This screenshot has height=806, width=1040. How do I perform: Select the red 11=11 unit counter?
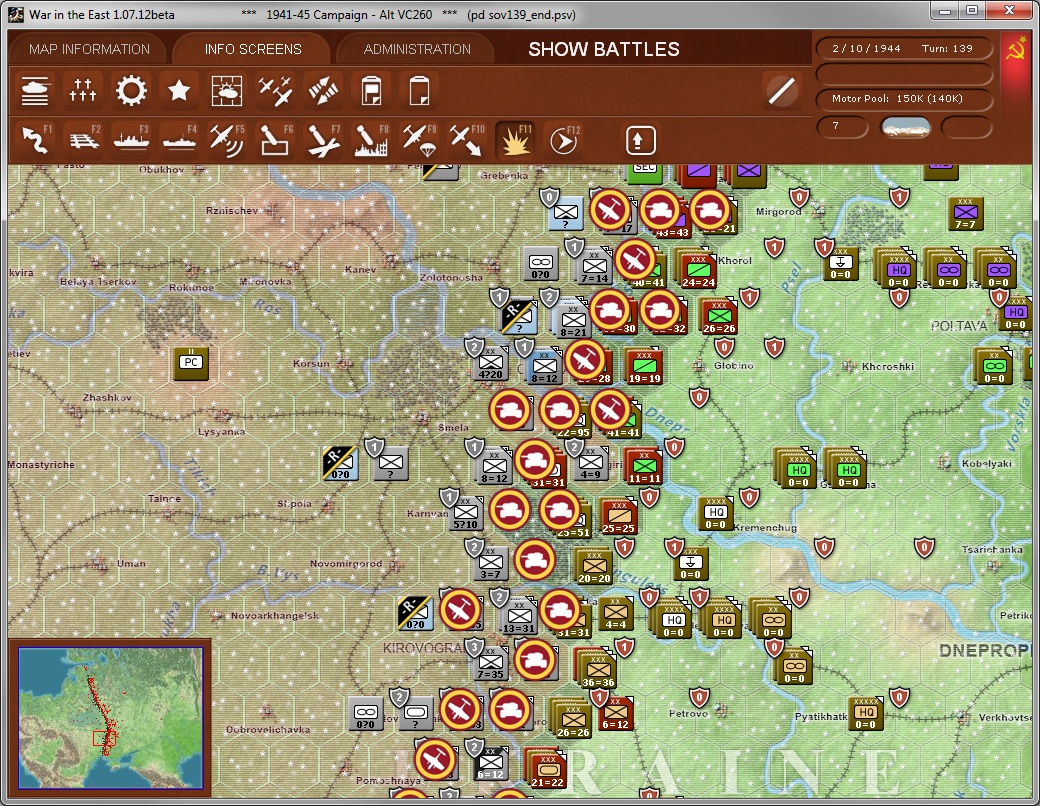click(x=644, y=466)
